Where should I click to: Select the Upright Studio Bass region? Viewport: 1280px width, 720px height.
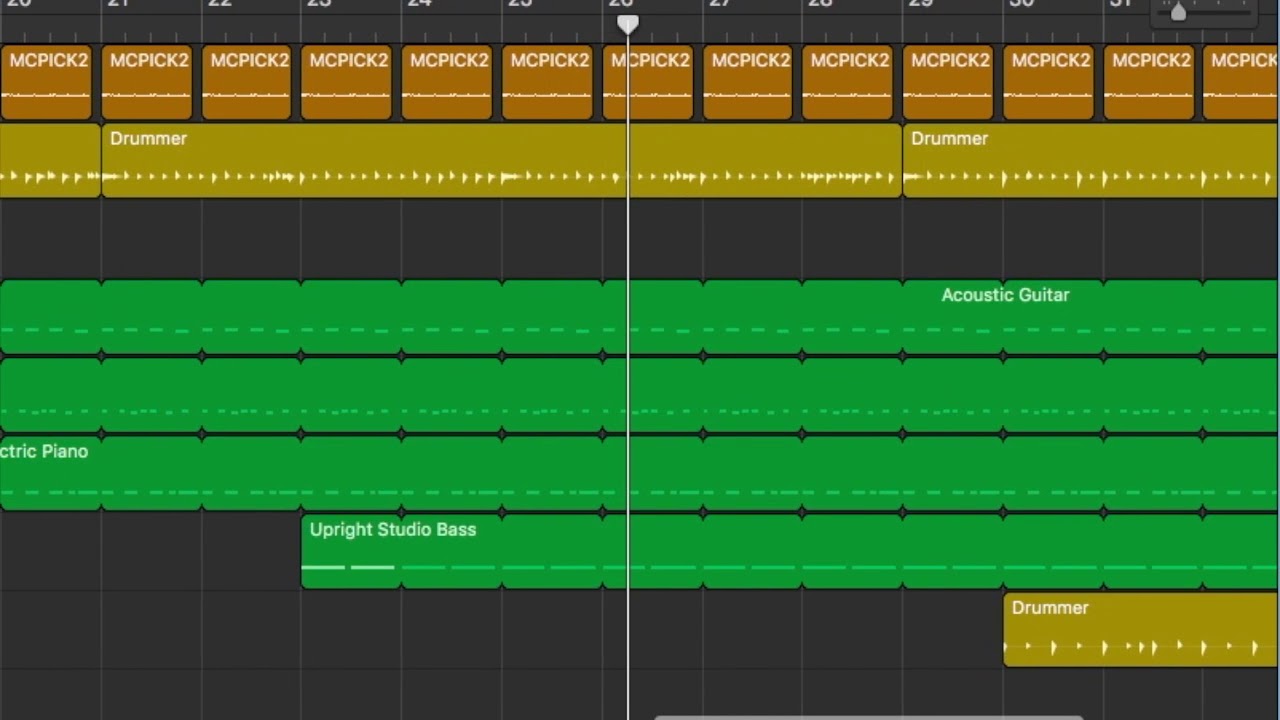790,551
